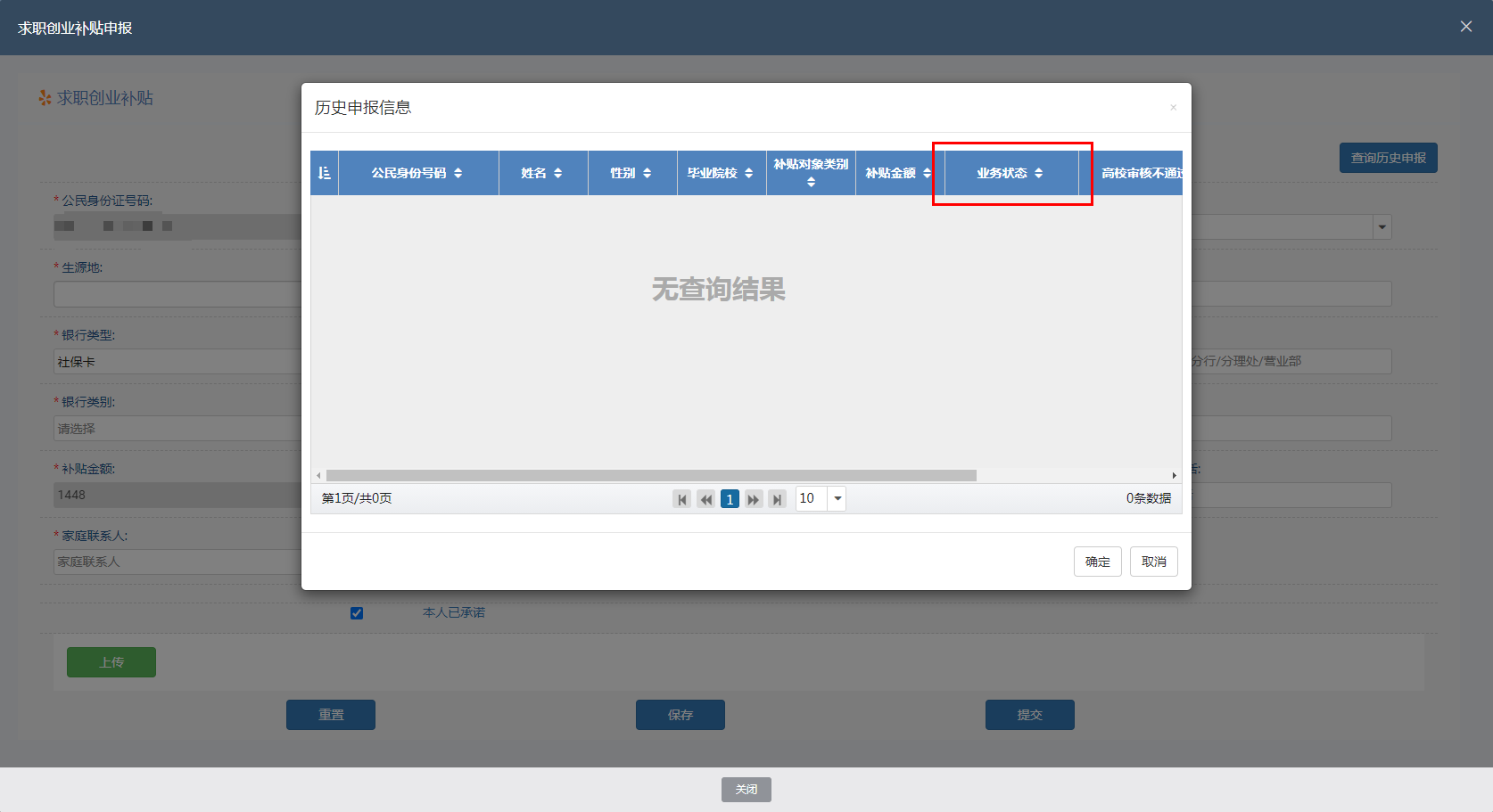Sort by 性别 column arrows
Image resolution: width=1493 pixels, height=812 pixels.
[x=647, y=173]
